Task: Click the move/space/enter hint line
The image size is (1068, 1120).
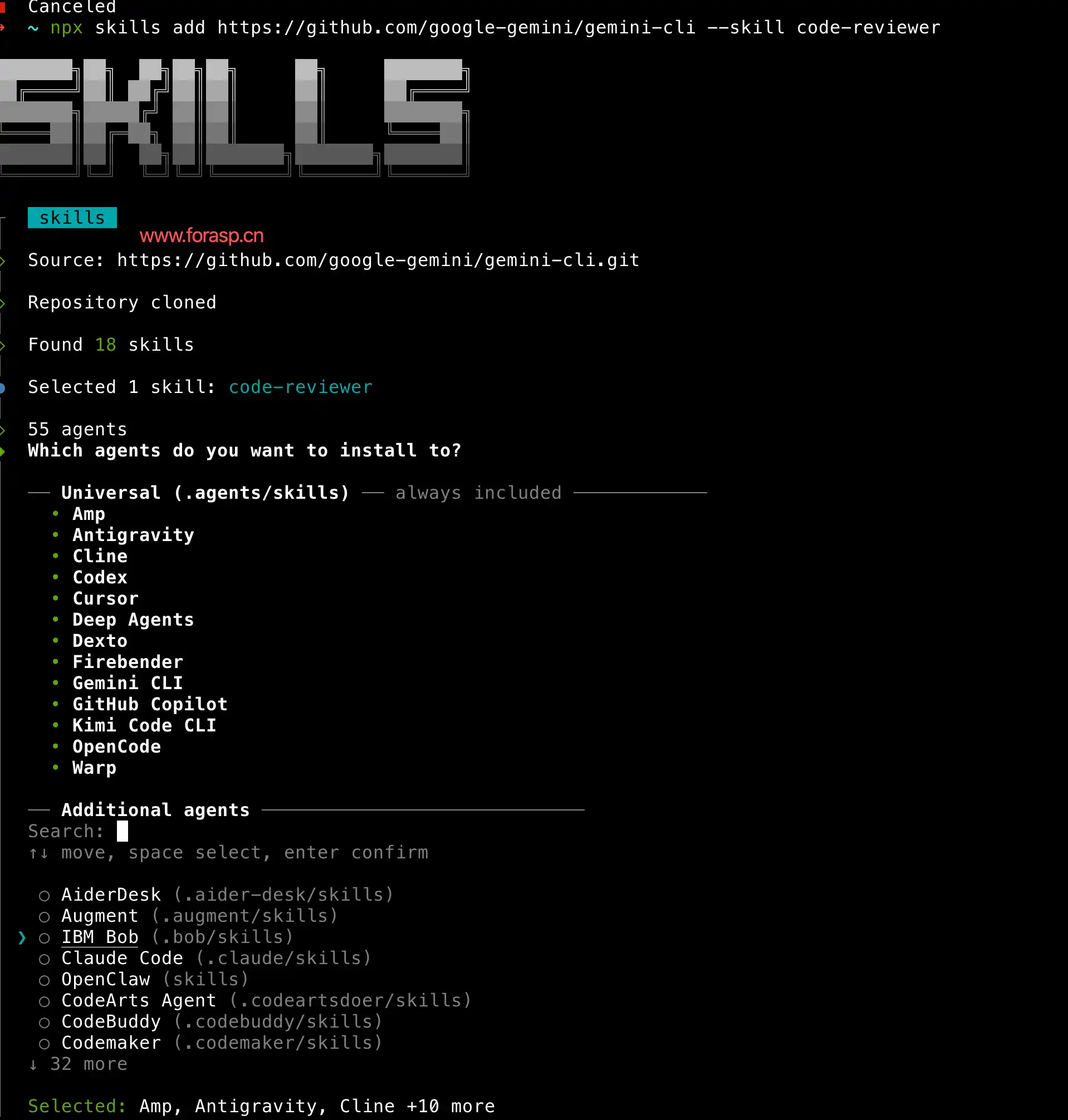Action: click(x=228, y=852)
